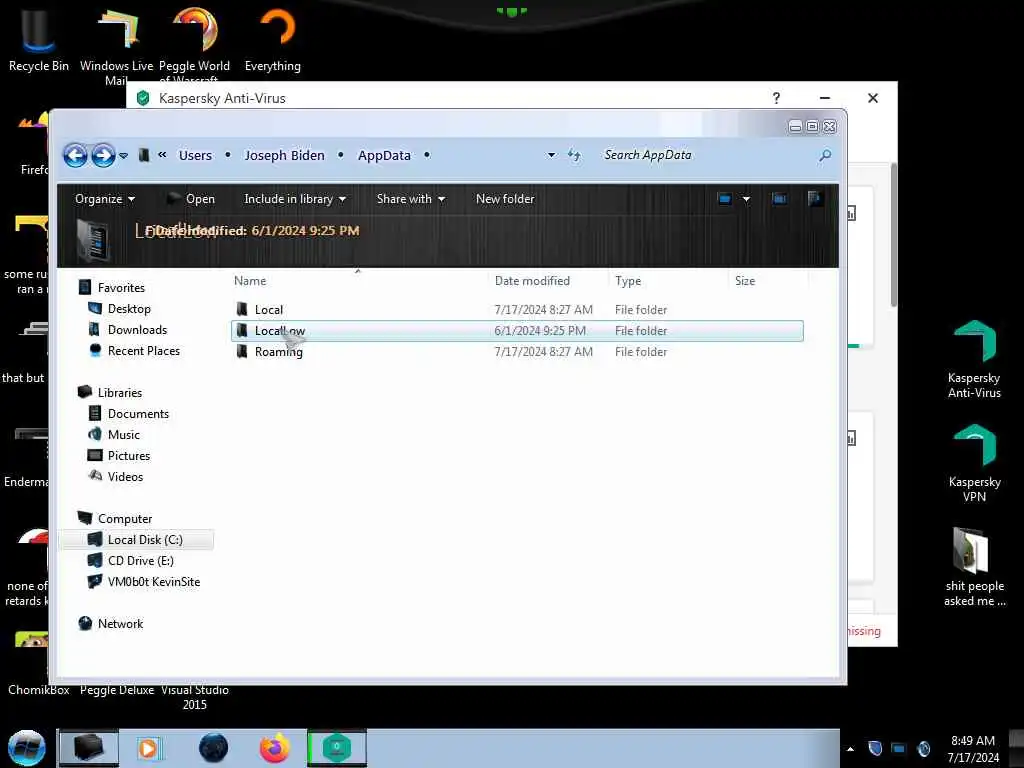Open Peggle Deluxe desktop shortcut
This screenshot has height=768, width=1024.
tap(117, 690)
